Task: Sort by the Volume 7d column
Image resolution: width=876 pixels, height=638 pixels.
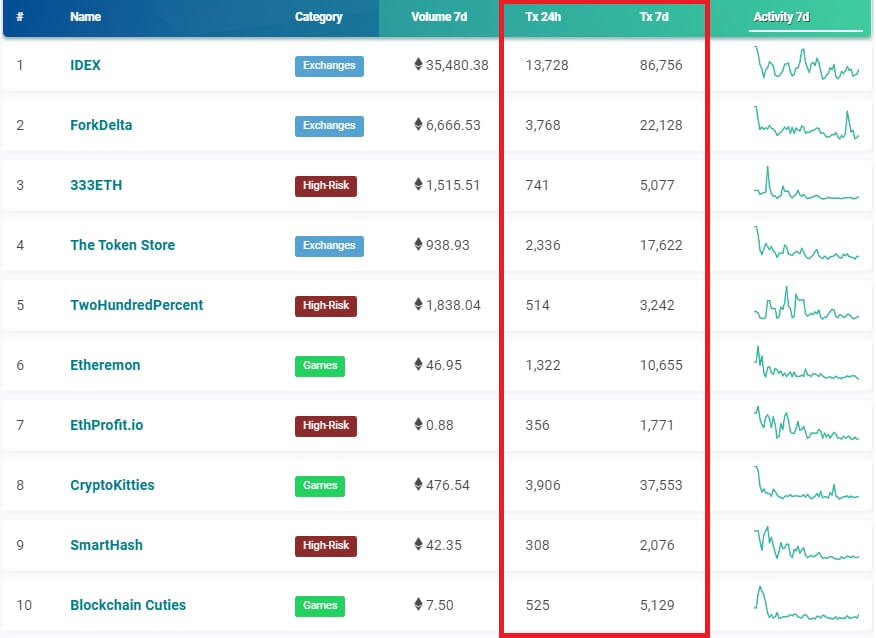Action: [439, 17]
